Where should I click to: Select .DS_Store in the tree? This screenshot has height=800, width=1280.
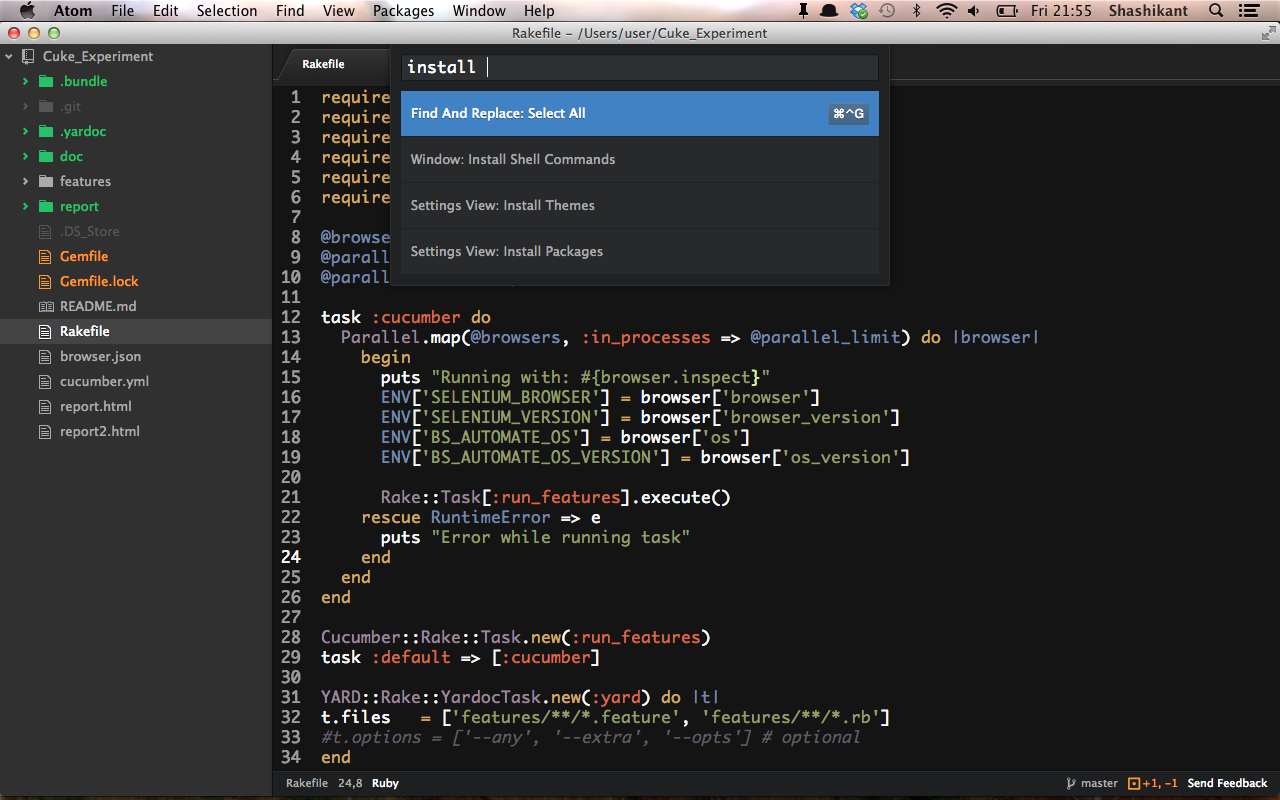[89, 231]
